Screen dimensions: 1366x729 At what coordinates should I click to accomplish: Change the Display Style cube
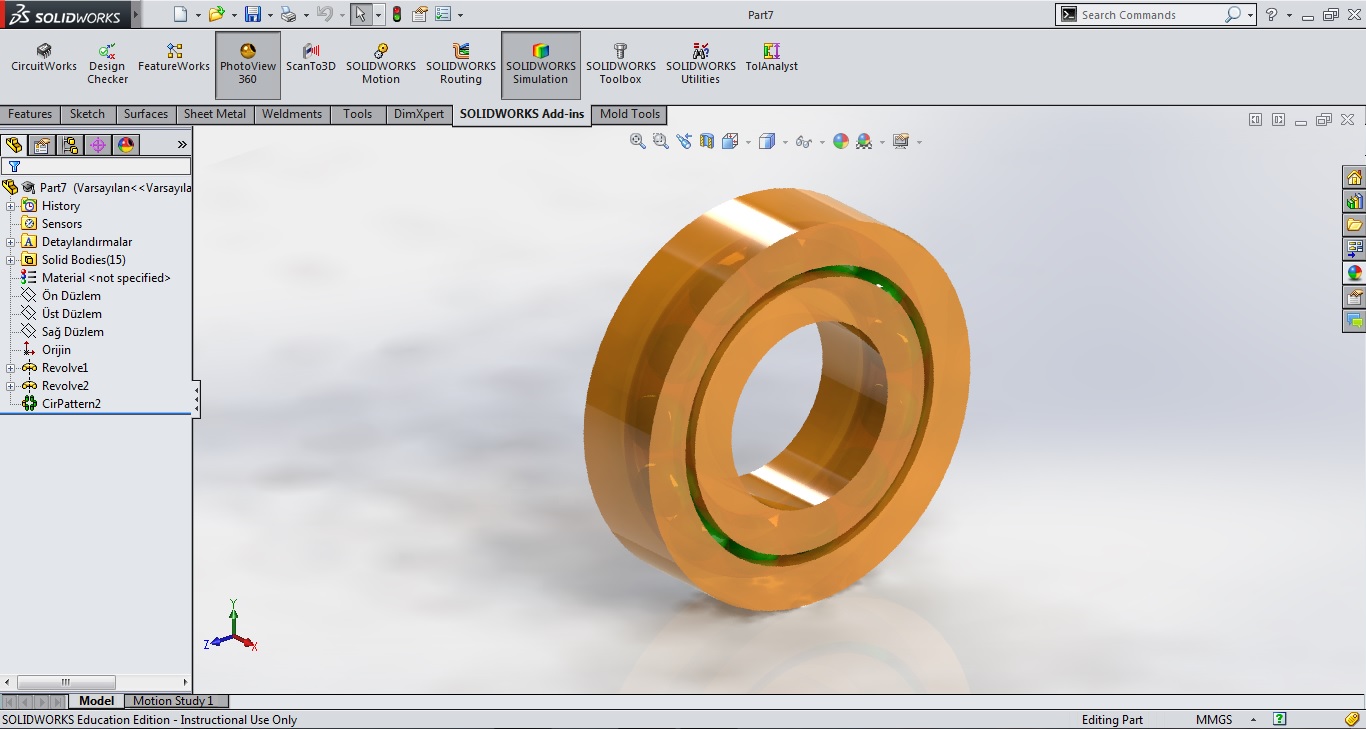click(x=767, y=141)
